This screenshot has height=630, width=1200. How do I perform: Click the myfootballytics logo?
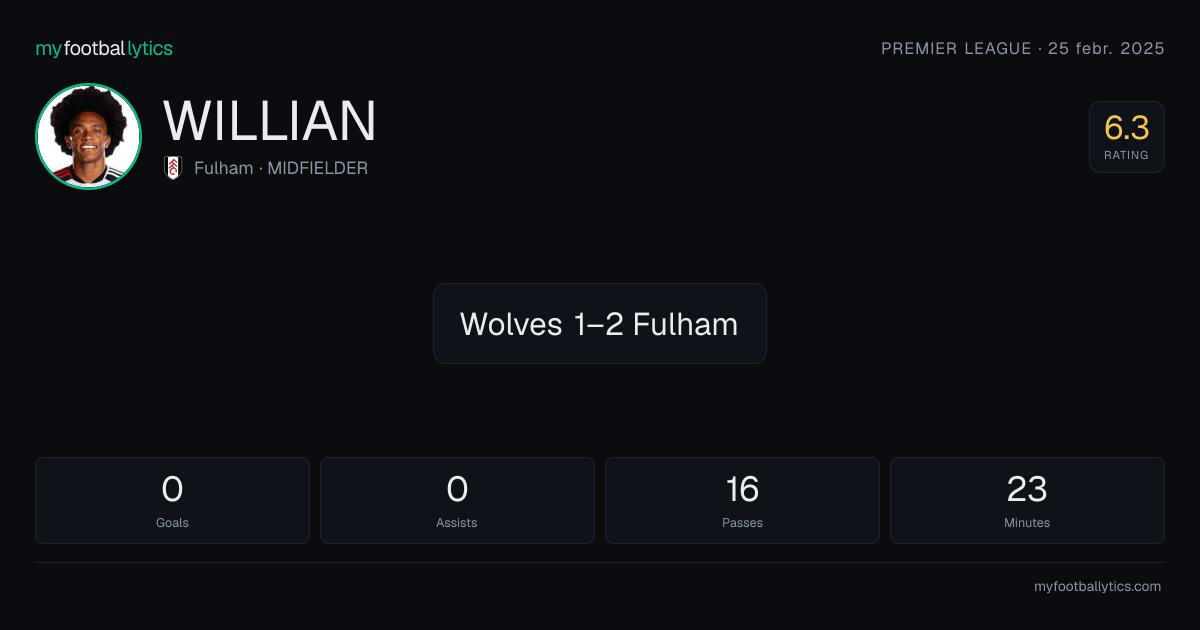tap(104, 48)
